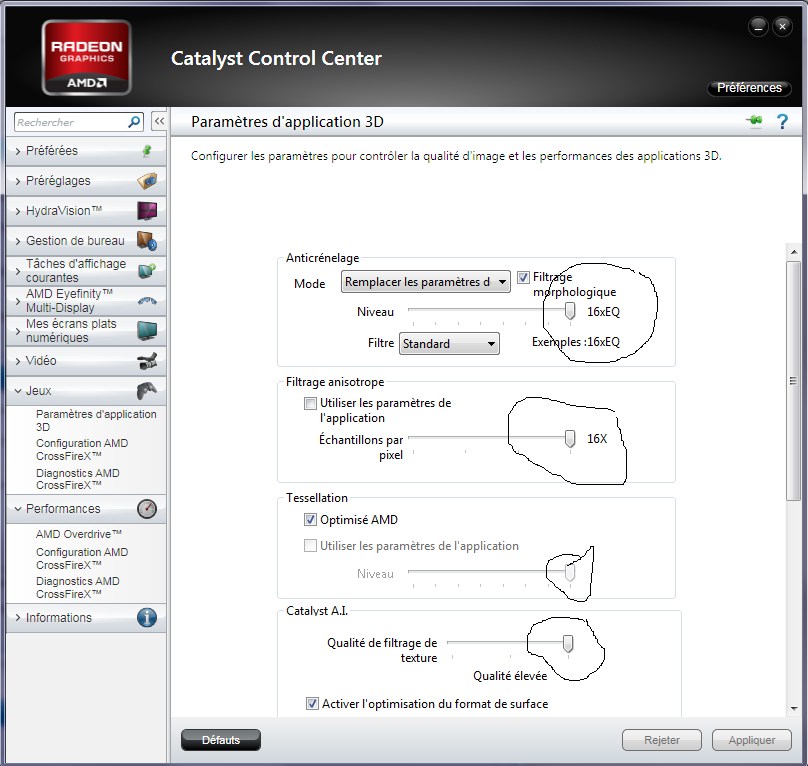808x766 pixels.
Task: Click the Tessellation Niveau slider handle
Action: tap(570, 573)
